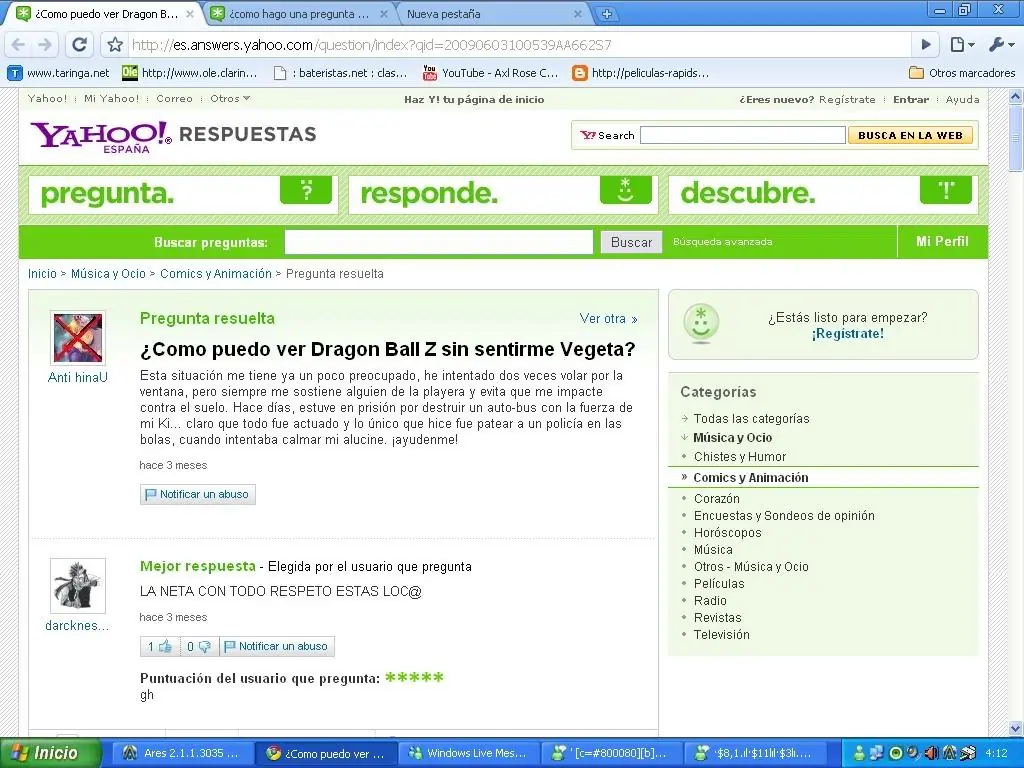Image resolution: width=1024 pixels, height=768 pixels.
Task: Open the ole.clarin bookmark
Action: pyautogui.click(x=190, y=73)
